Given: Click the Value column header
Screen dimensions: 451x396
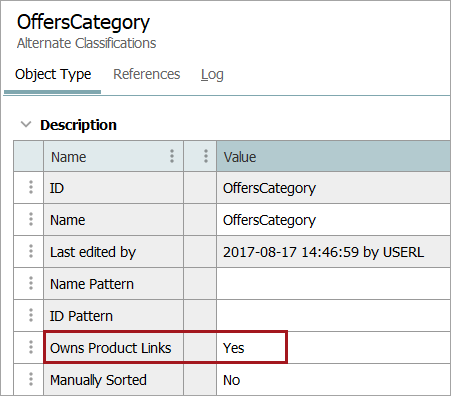Looking at the screenshot, I should [333, 156].
